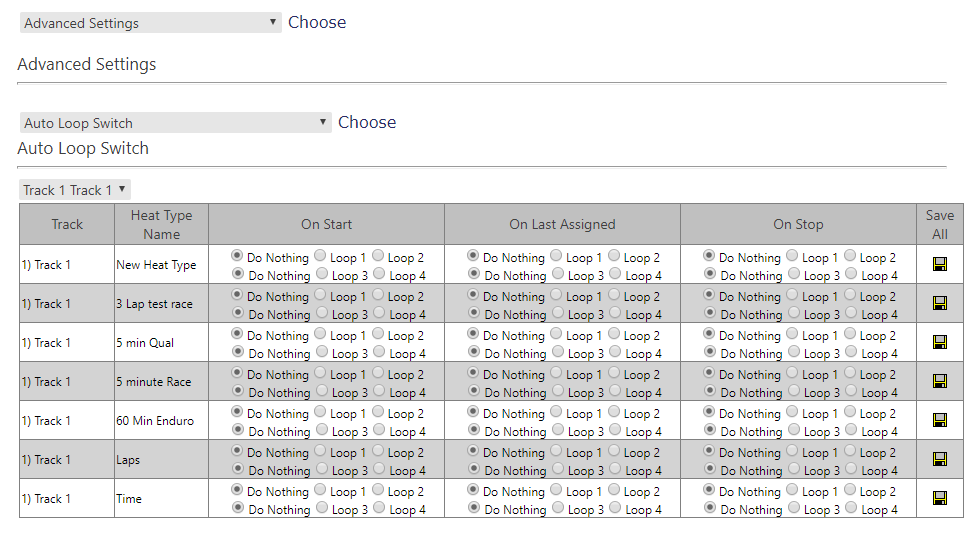Click Choose next to Advanced Settings

pyautogui.click(x=317, y=22)
